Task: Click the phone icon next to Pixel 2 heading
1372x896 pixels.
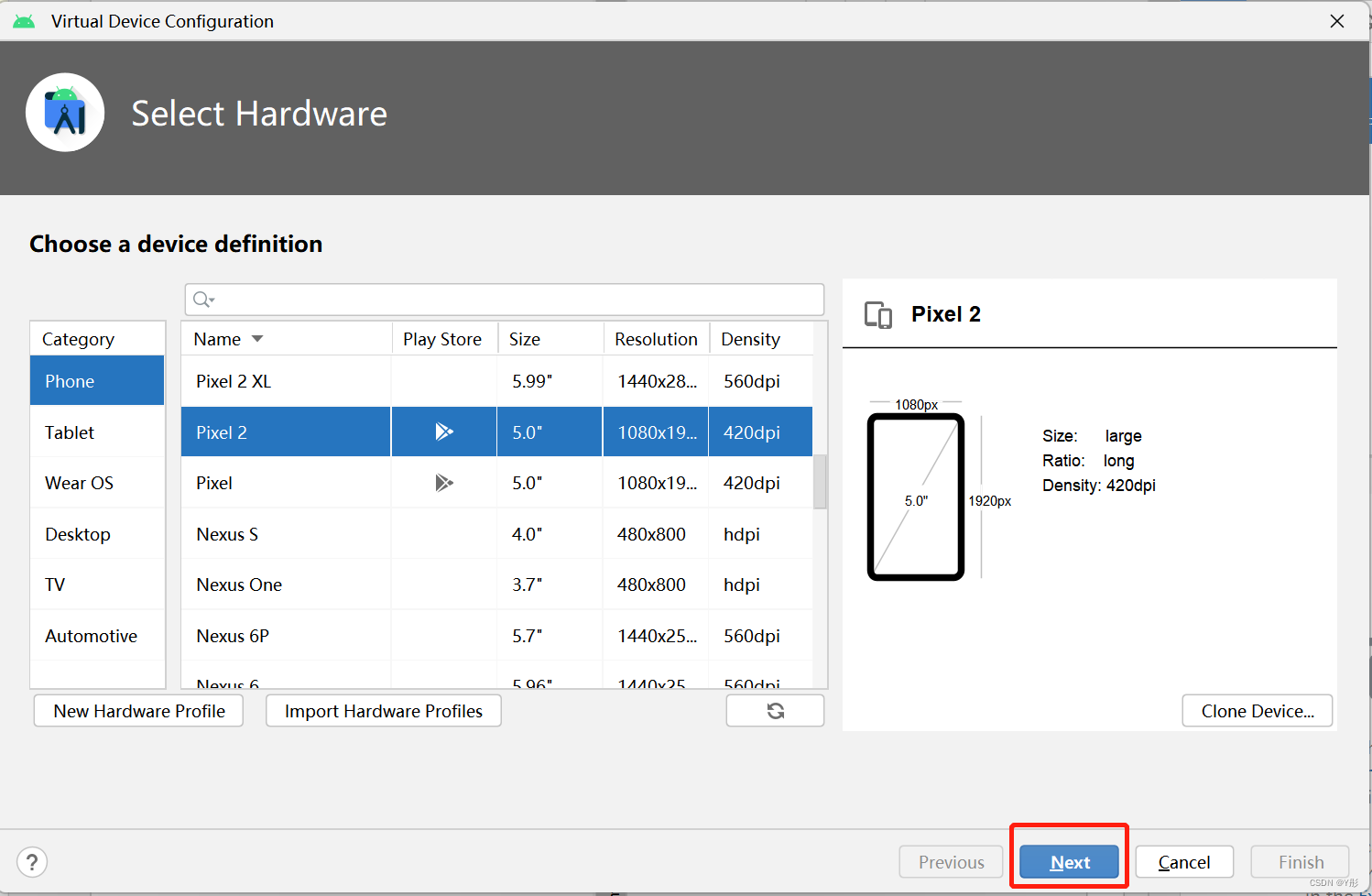Action: (877, 314)
